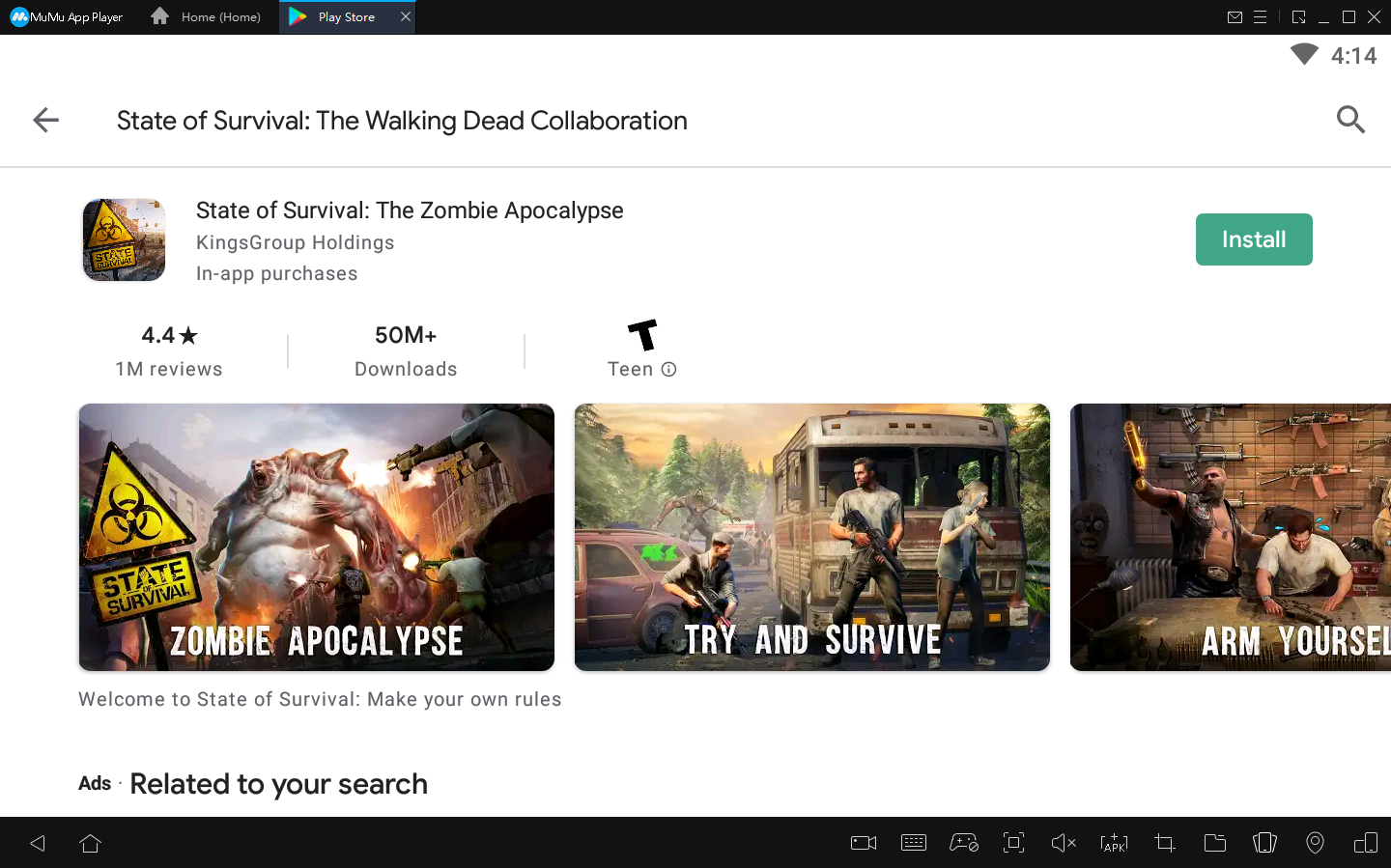
Task: Open the shared folder icon
Action: (1214, 843)
